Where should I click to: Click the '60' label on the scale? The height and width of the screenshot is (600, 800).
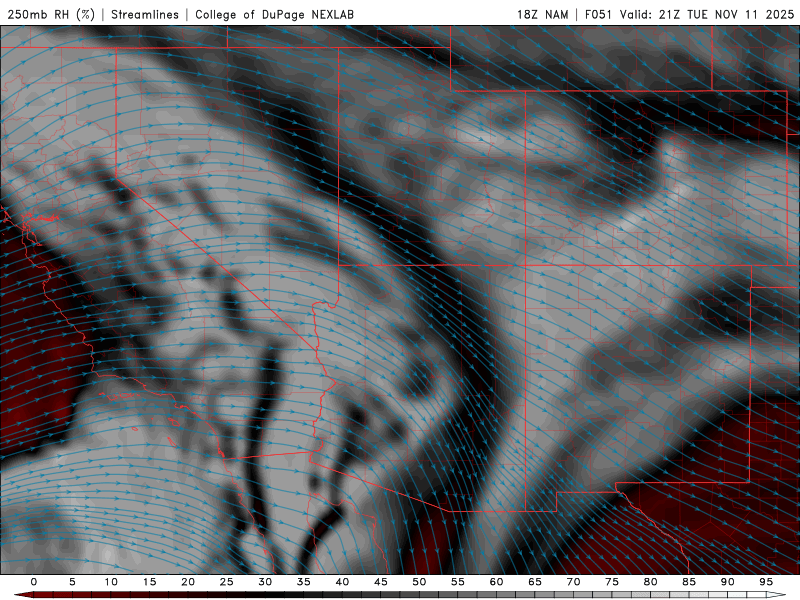click(x=496, y=582)
